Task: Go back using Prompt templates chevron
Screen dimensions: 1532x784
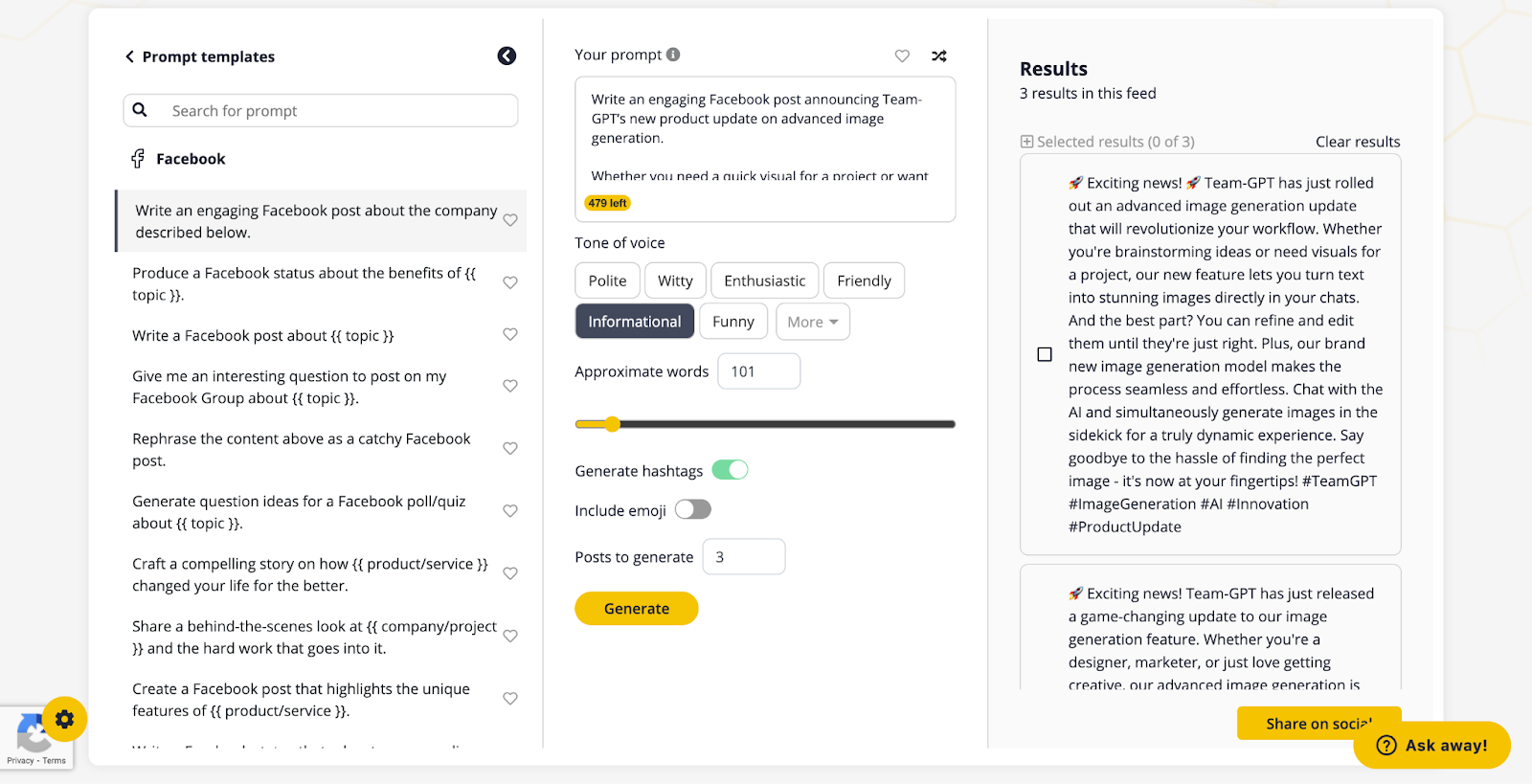Action: point(129,56)
